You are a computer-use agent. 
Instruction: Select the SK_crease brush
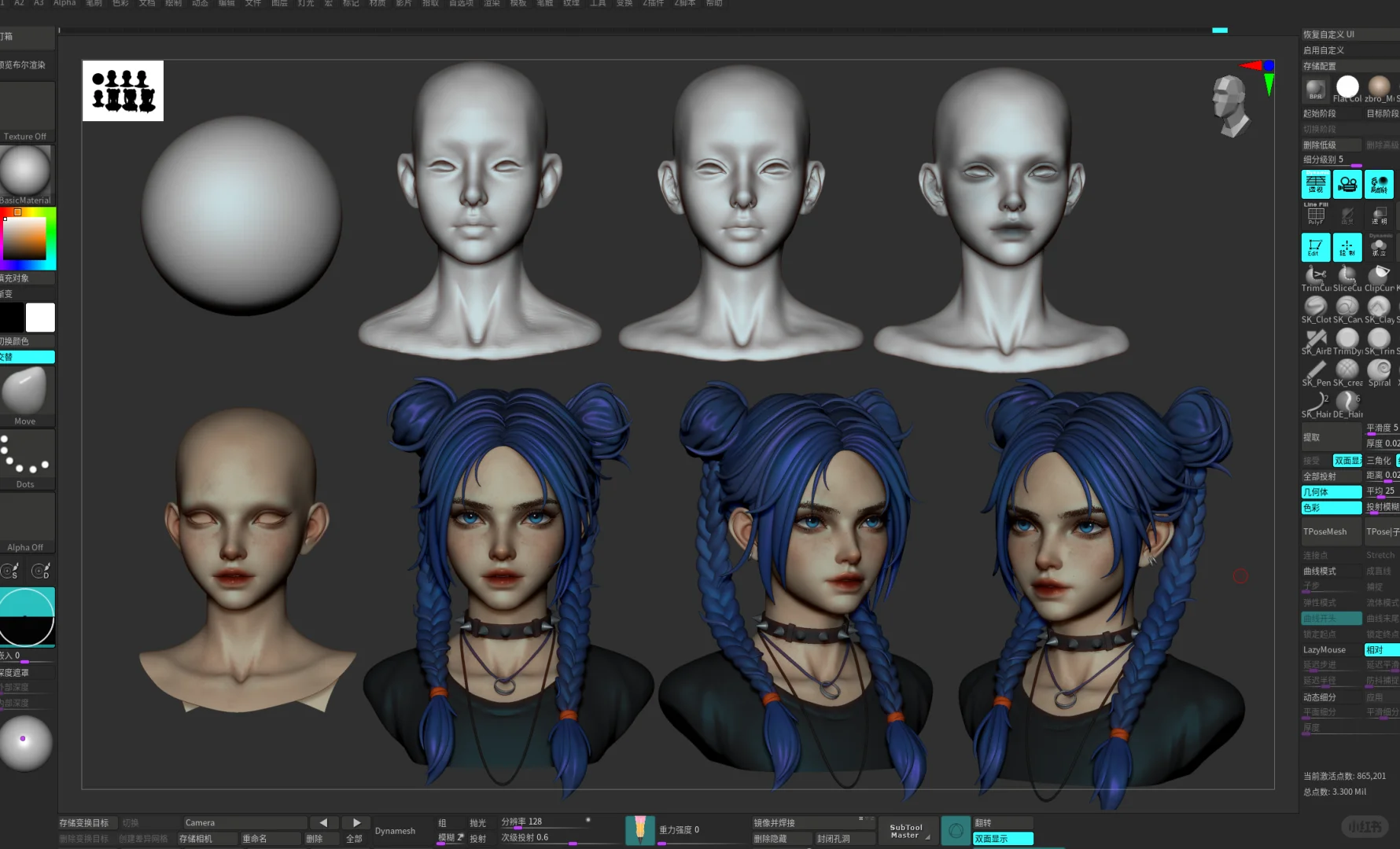point(1347,373)
